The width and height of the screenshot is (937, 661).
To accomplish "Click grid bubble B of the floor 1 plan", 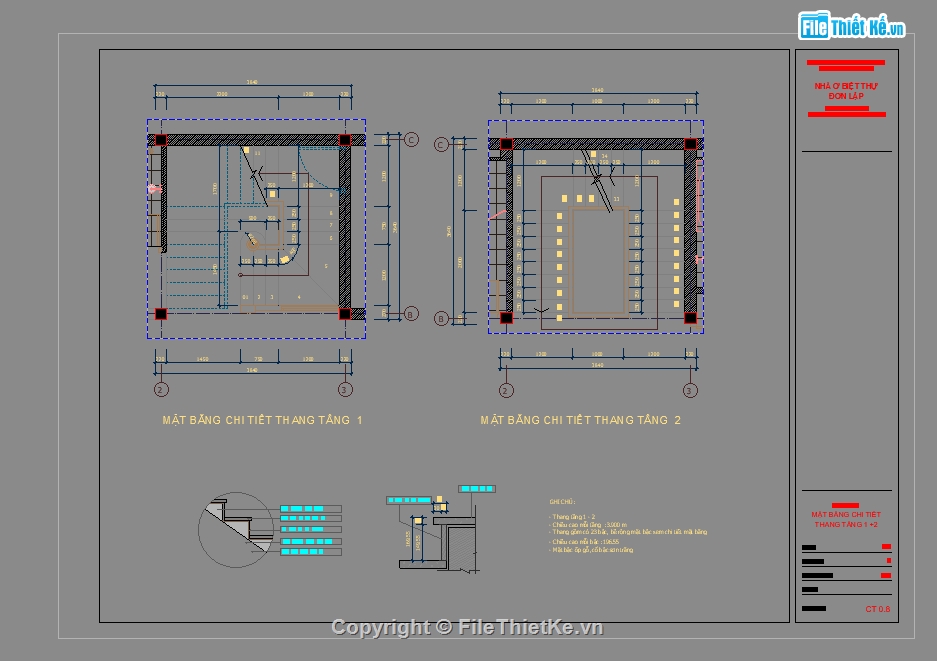I will [411, 314].
